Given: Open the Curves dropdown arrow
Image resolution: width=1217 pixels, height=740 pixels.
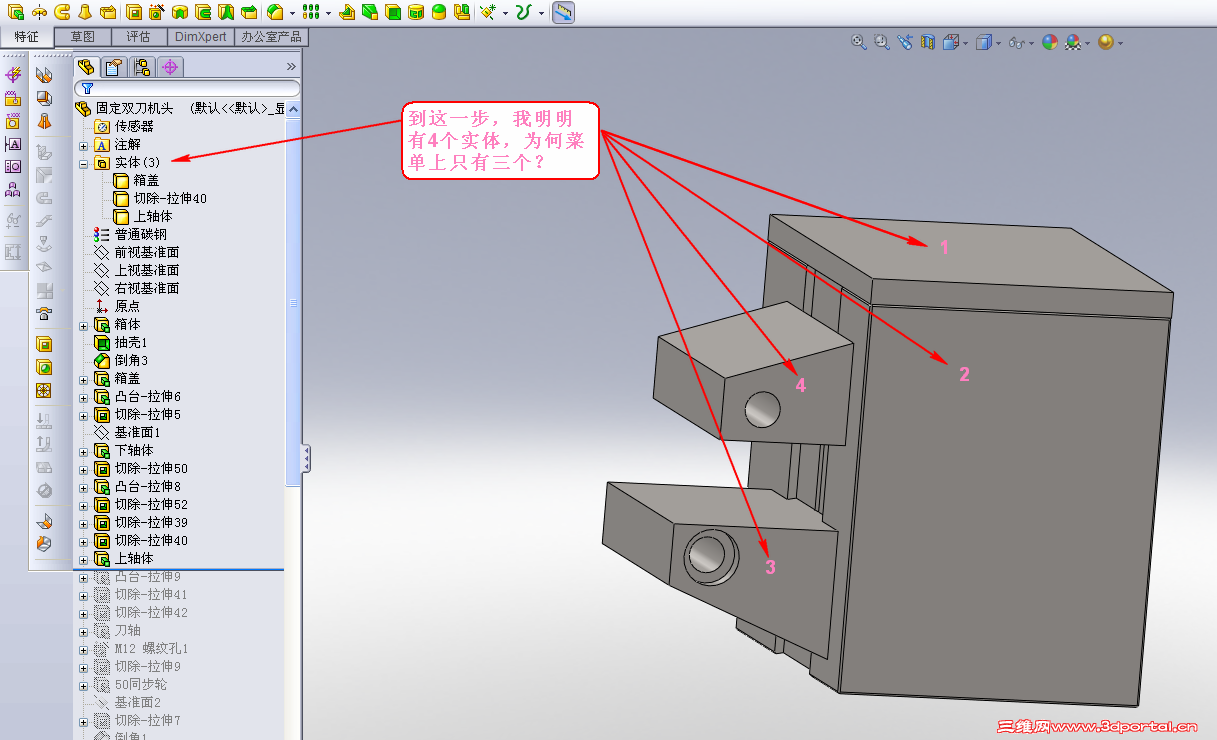Looking at the screenshot, I should 541,13.
